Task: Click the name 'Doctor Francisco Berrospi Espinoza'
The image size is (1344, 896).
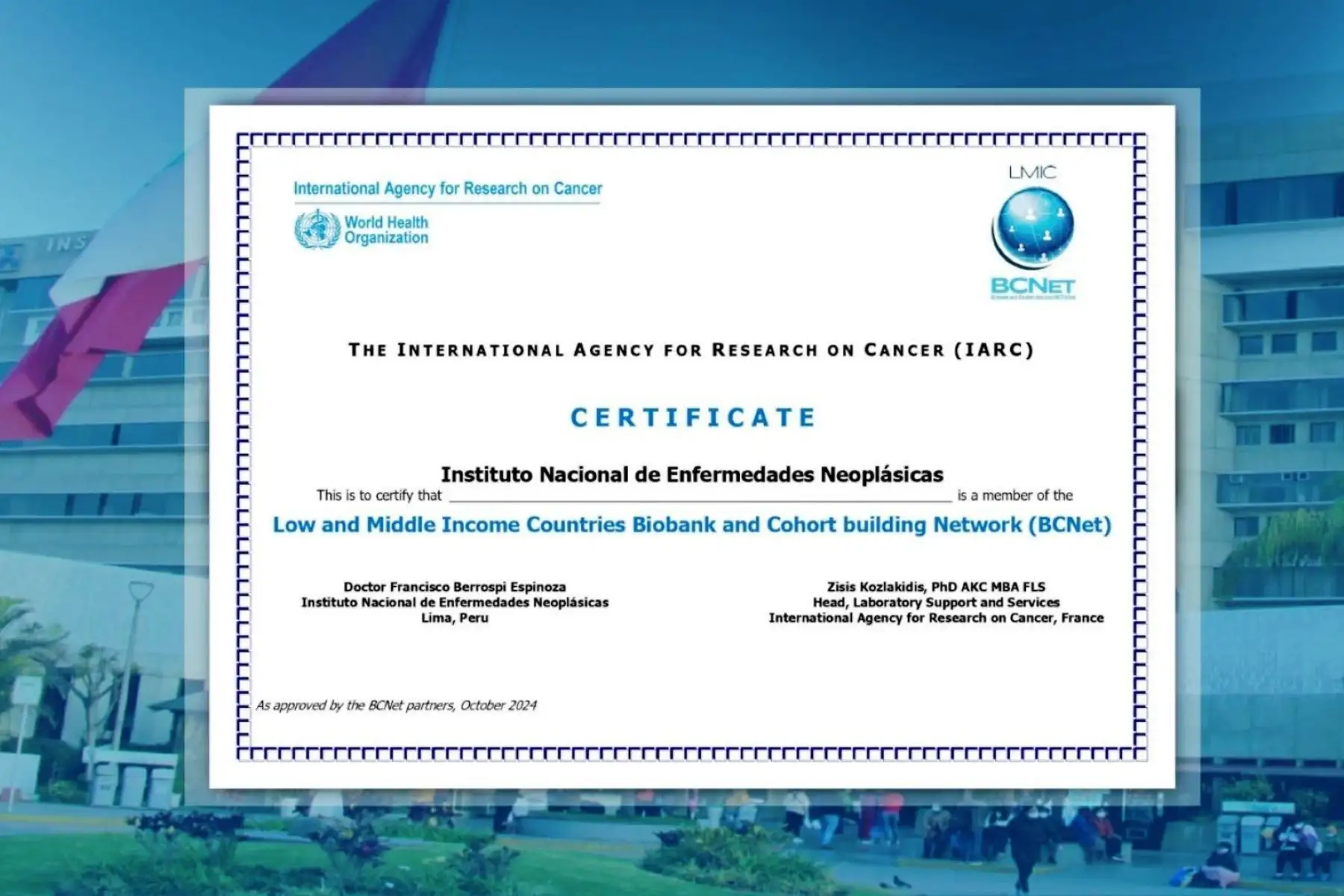Action: (x=455, y=587)
